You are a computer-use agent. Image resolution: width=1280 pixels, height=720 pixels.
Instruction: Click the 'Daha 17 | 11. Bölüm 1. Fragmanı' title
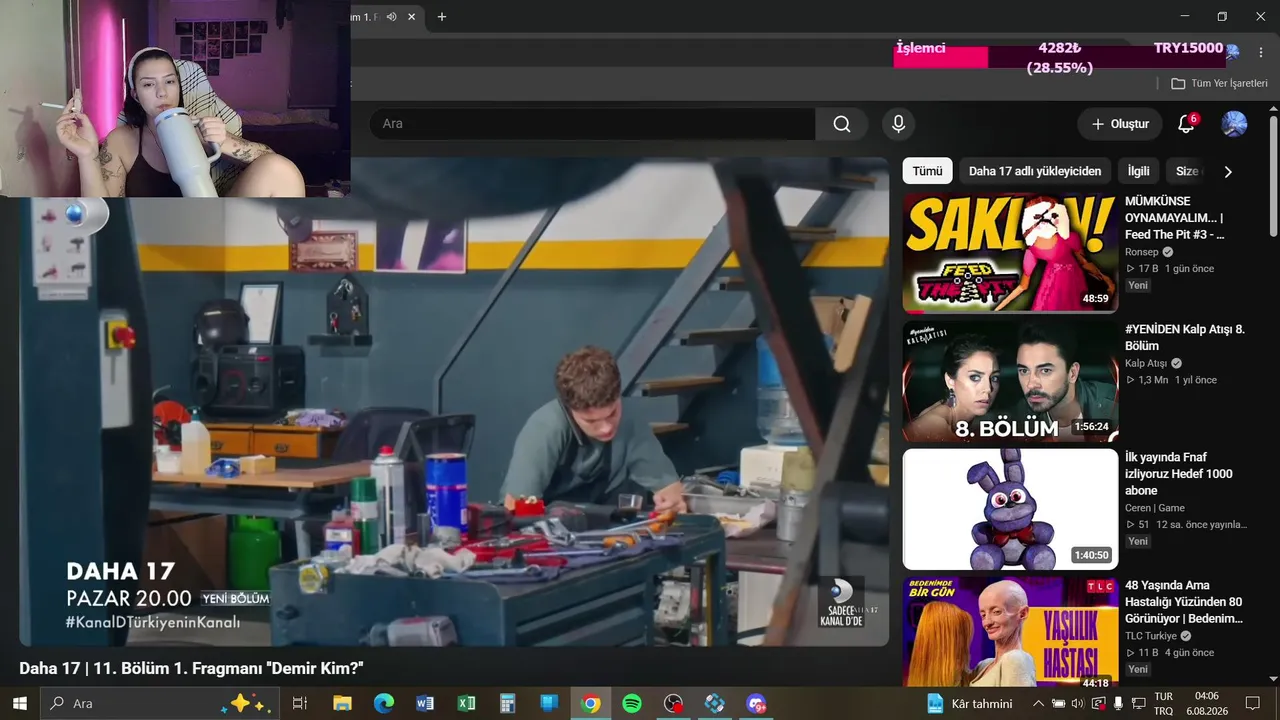(x=191, y=668)
